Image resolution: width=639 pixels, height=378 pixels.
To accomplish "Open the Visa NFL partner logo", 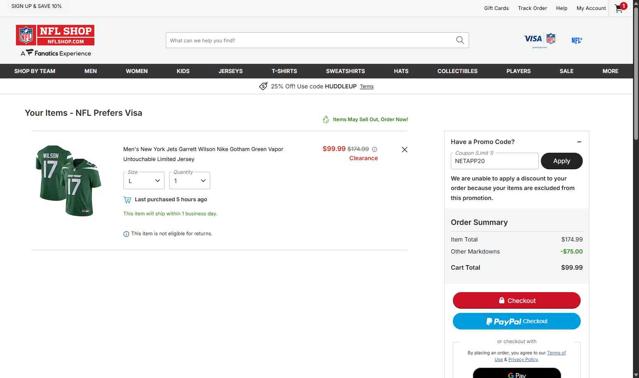I will click(x=540, y=40).
